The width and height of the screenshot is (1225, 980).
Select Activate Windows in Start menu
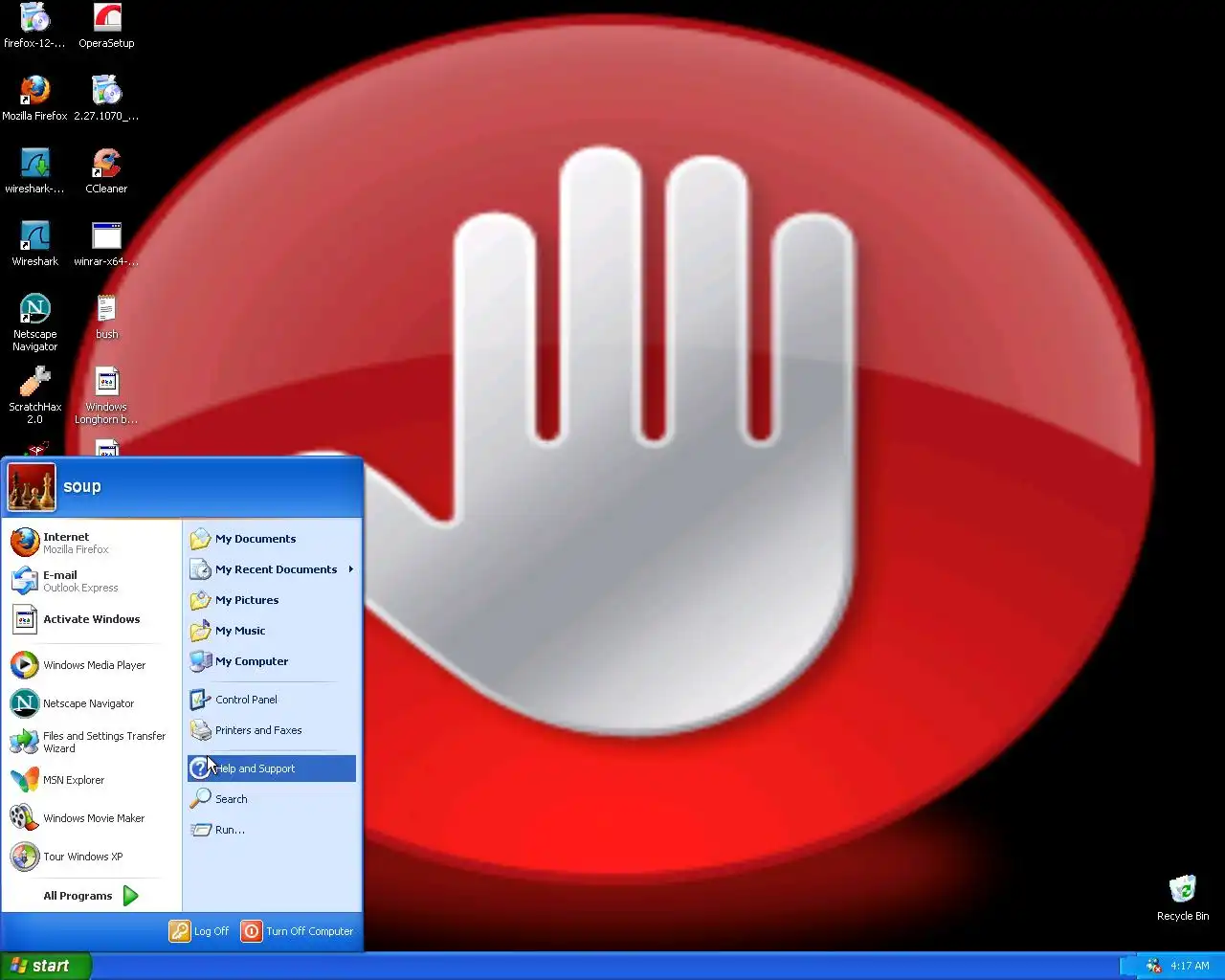click(x=91, y=619)
